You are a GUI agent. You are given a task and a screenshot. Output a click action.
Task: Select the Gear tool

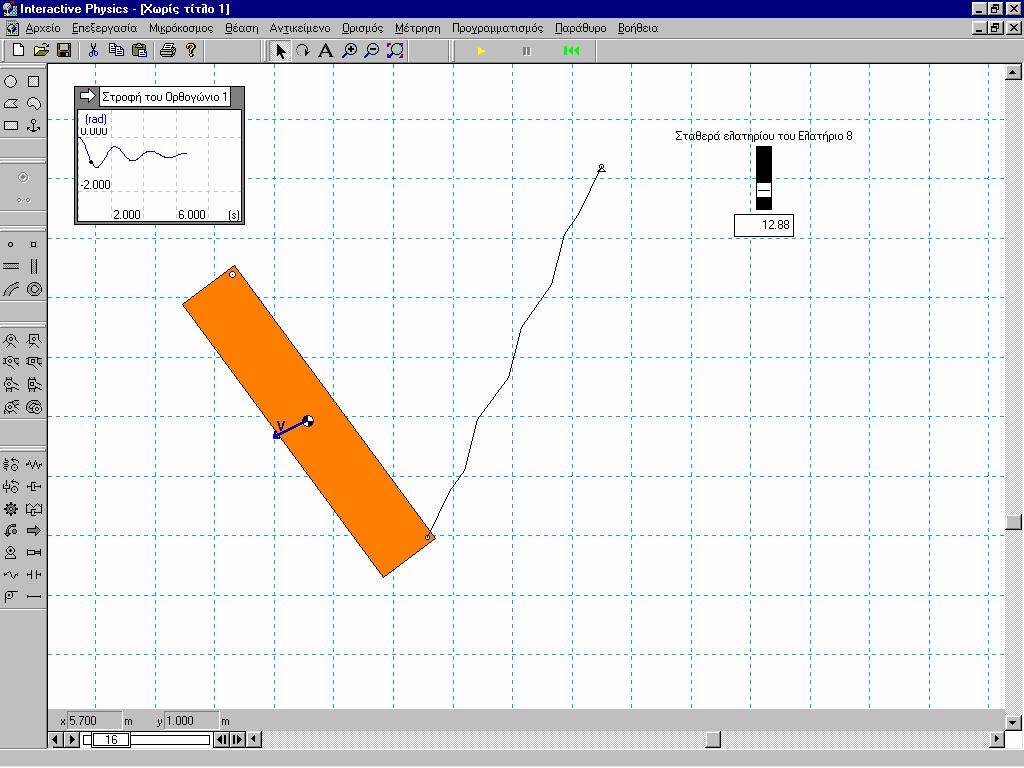click(x=10, y=509)
